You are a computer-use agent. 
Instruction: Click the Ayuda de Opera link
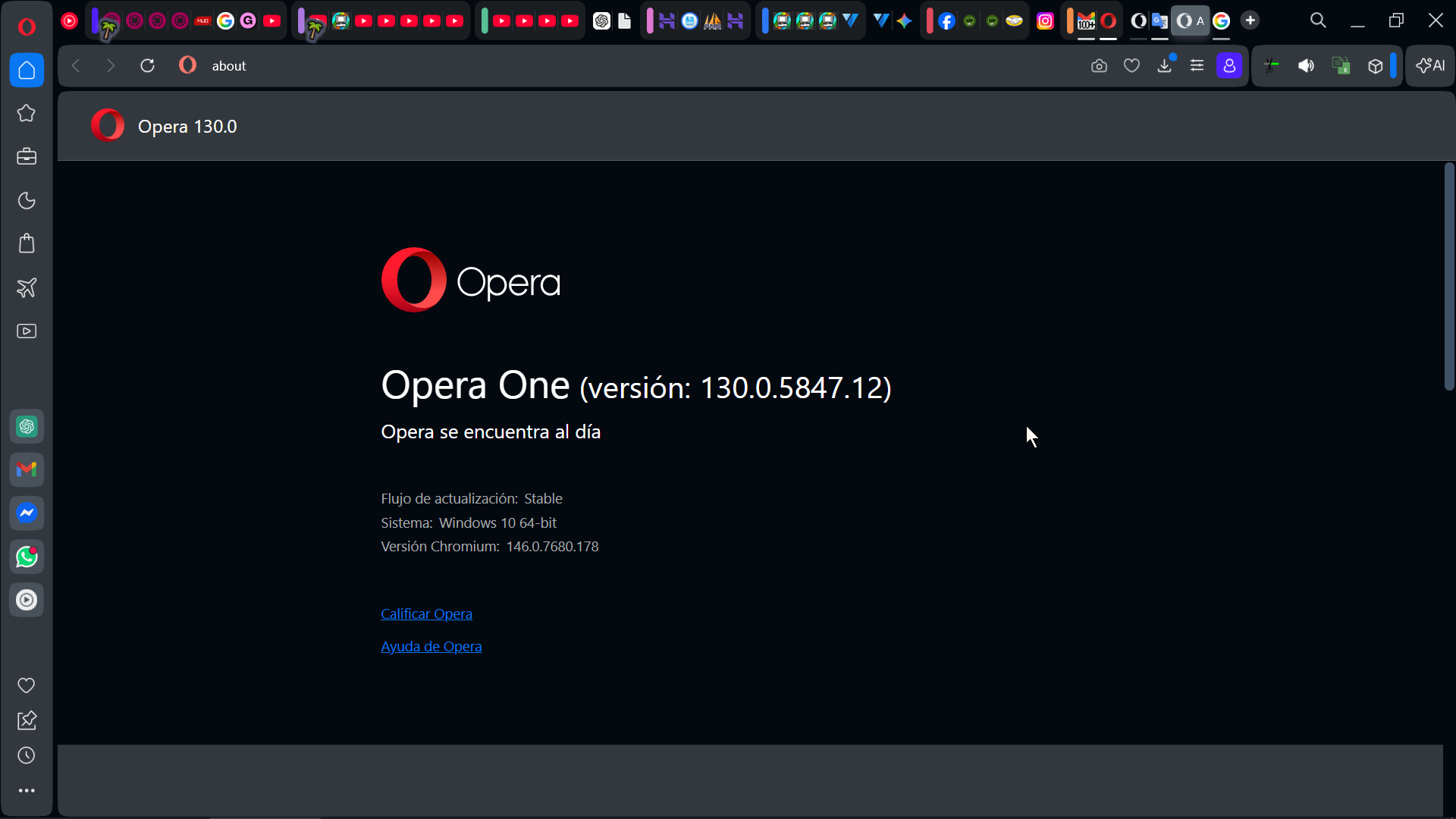(x=431, y=646)
